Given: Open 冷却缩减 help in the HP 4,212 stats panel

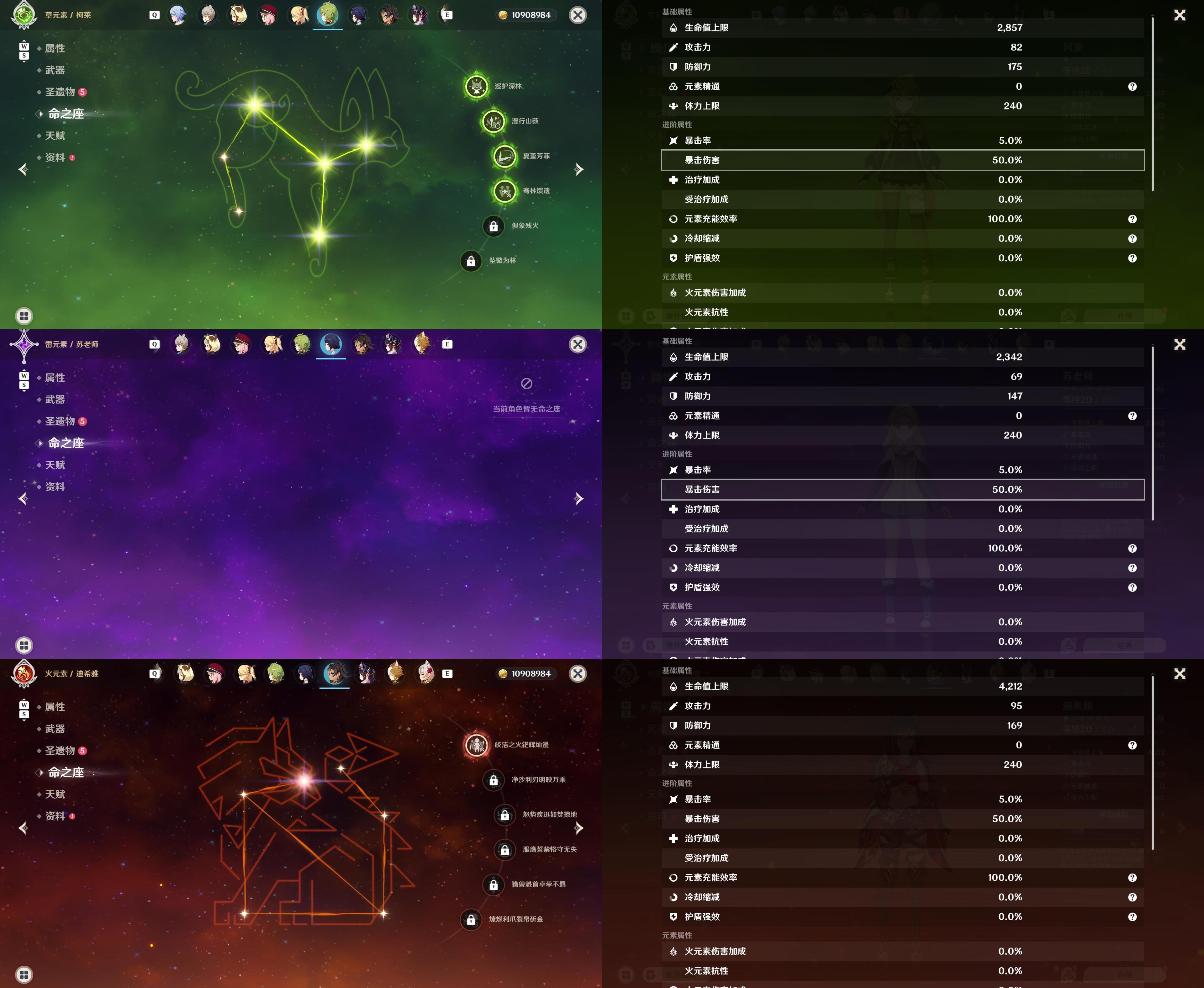Looking at the screenshot, I should tap(1132, 897).
